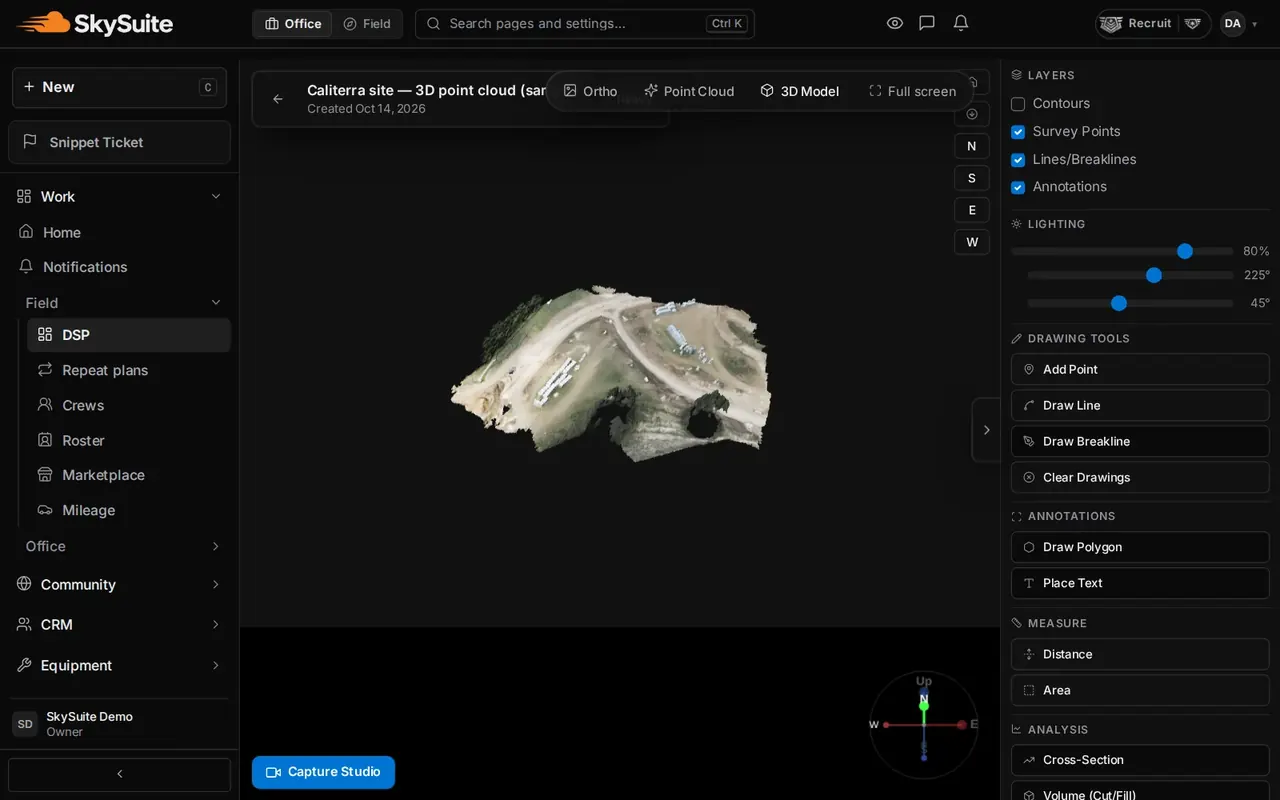
Task: Click the 225° lighting angle slider
Action: coord(1130,275)
